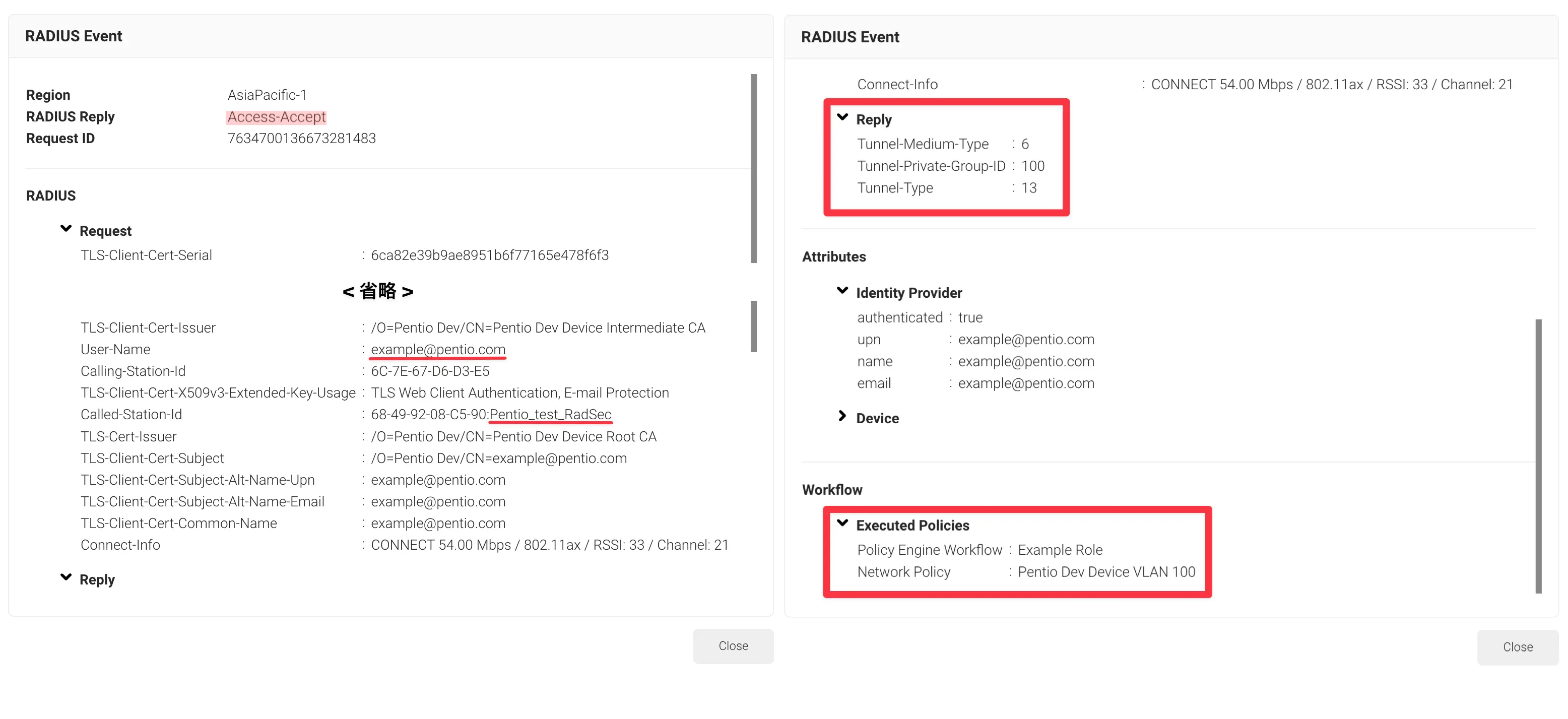Click the Pentio_test_RadSec SSID text
This screenshot has height=719, width=1568.
click(x=550, y=415)
